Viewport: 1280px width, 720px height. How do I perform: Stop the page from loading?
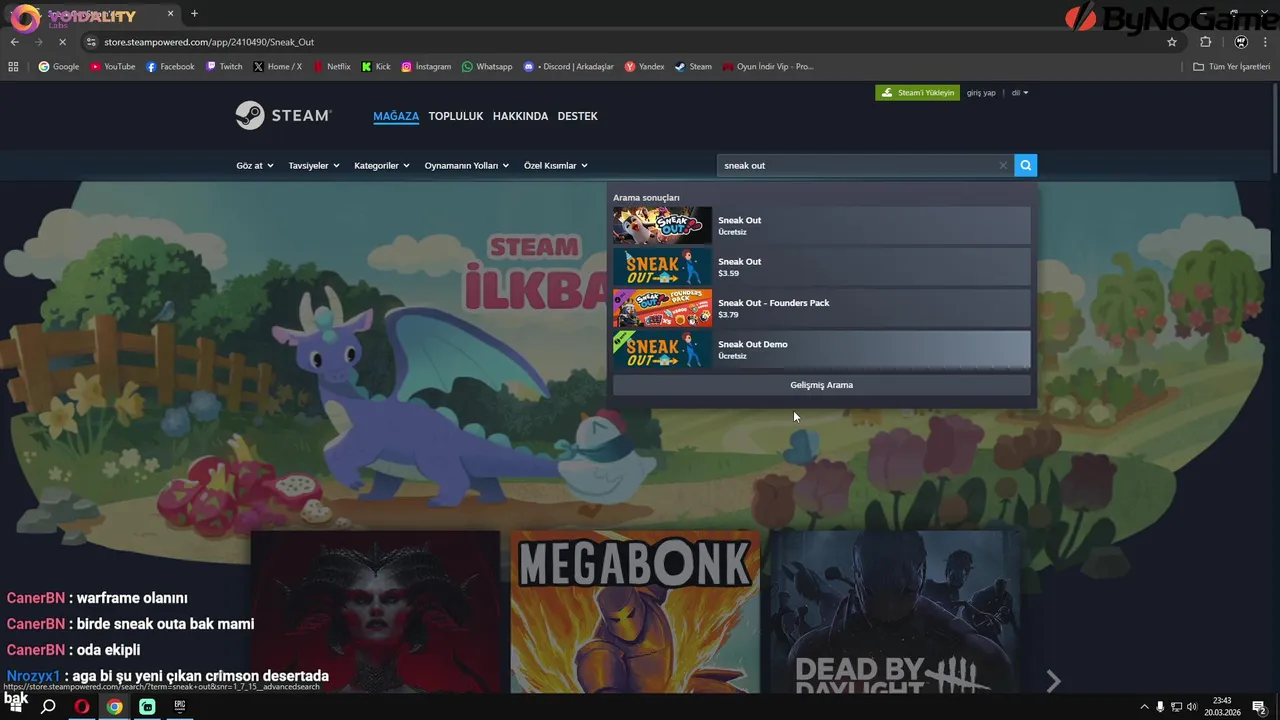(x=62, y=42)
